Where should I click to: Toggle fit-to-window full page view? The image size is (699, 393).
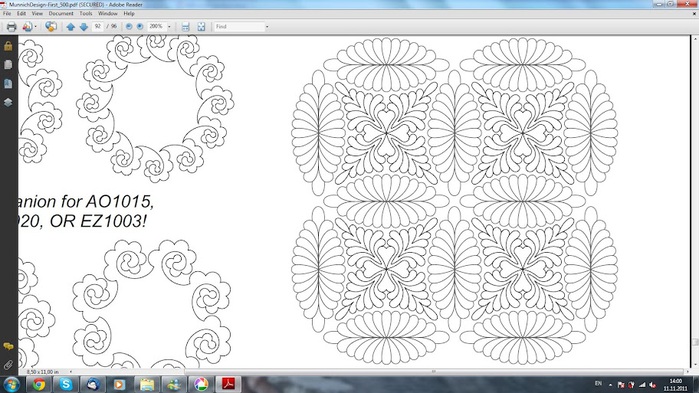click(201, 27)
